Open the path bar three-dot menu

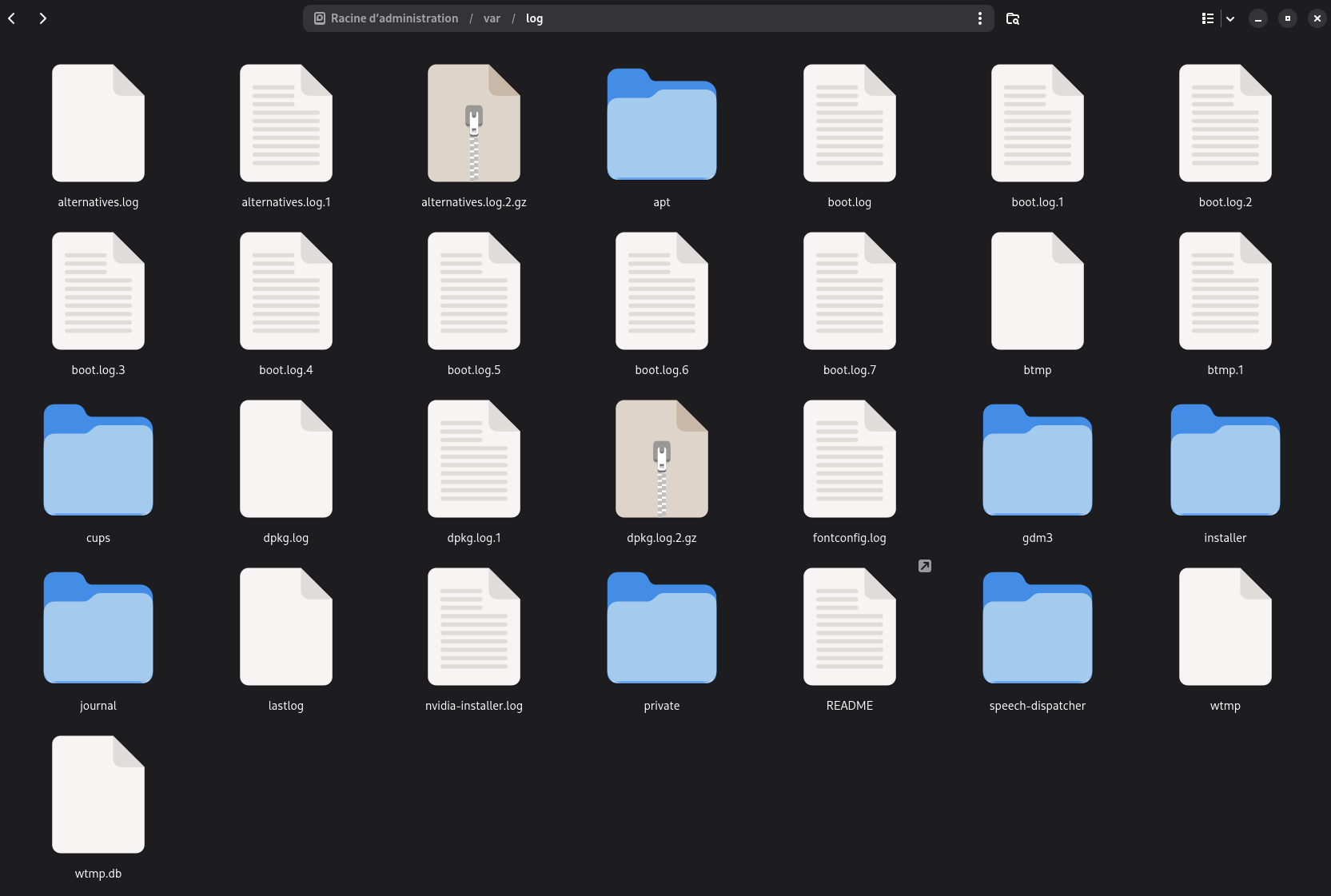[x=980, y=18]
